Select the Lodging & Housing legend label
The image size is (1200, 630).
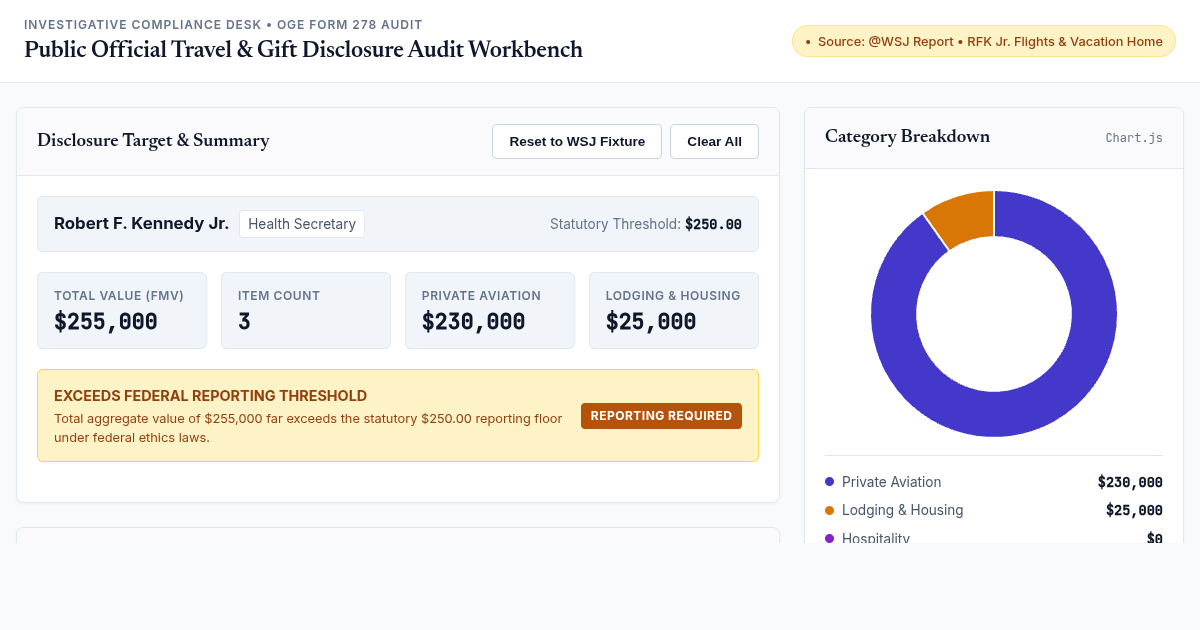[x=902, y=510]
